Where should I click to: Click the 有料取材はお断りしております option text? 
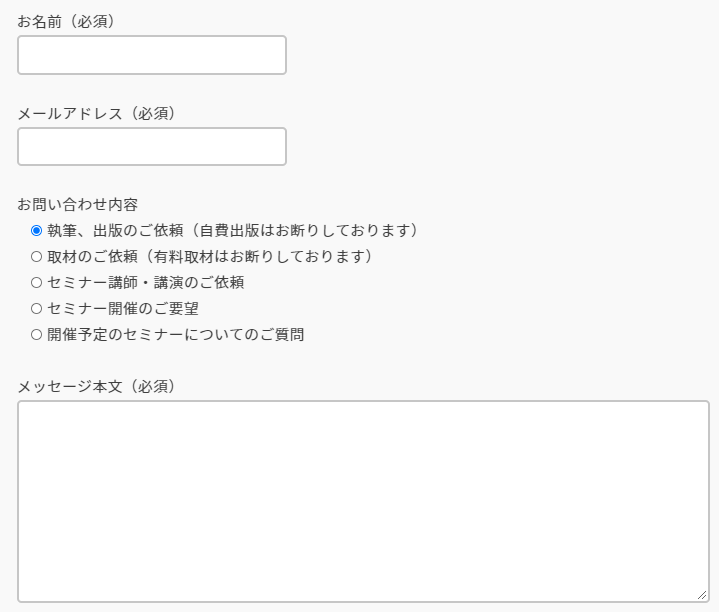260,256
